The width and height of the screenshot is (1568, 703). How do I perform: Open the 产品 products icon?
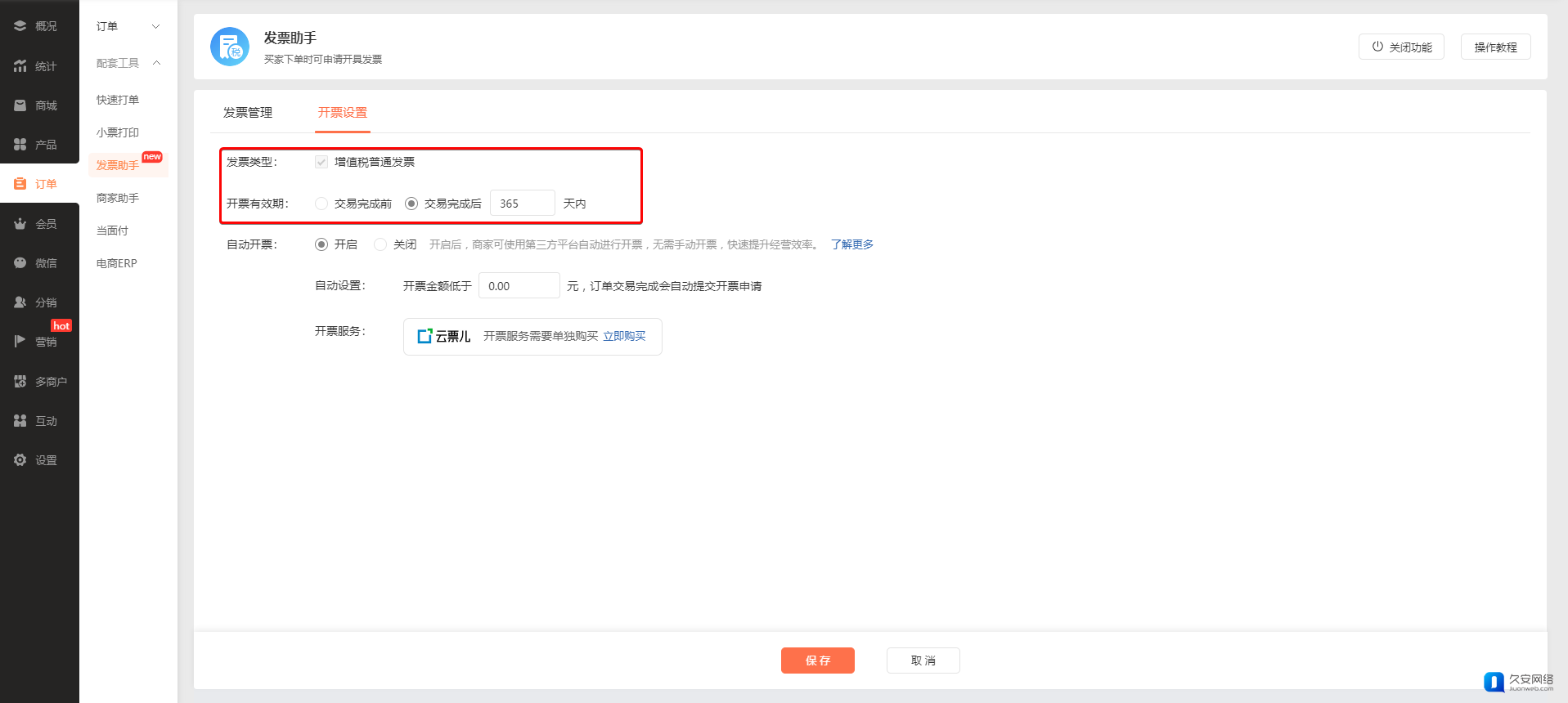(x=20, y=145)
